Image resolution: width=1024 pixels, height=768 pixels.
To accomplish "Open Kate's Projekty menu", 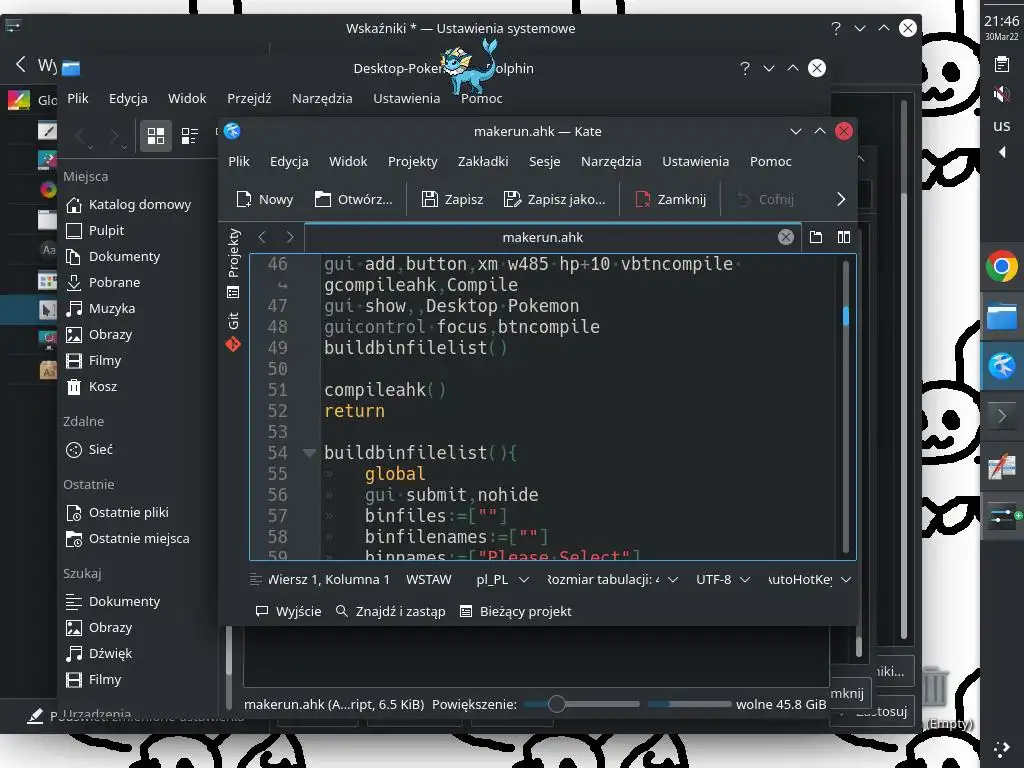I will [x=412, y=161].
